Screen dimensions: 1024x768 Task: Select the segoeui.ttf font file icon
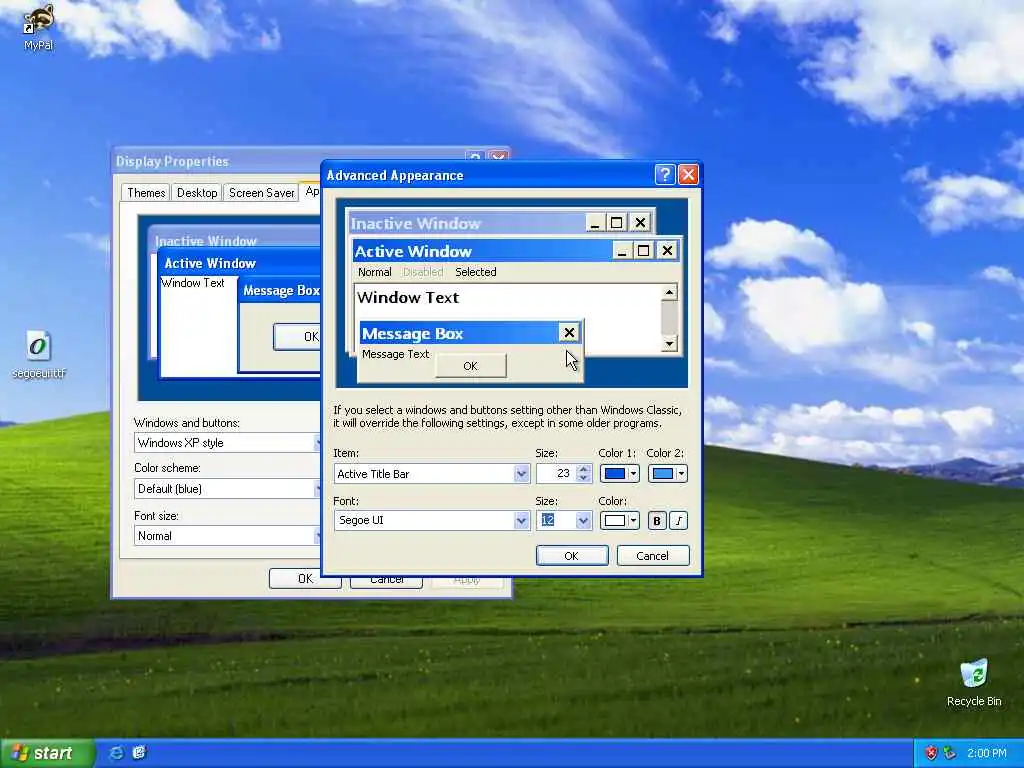tap(39, 354)
